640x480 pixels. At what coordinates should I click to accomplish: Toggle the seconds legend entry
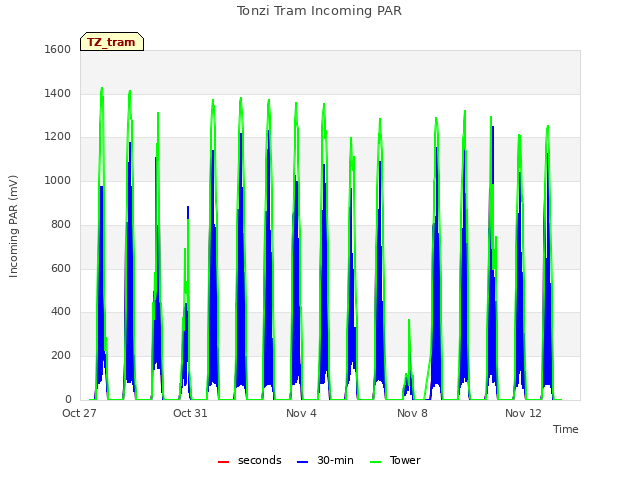click(249, 461)
